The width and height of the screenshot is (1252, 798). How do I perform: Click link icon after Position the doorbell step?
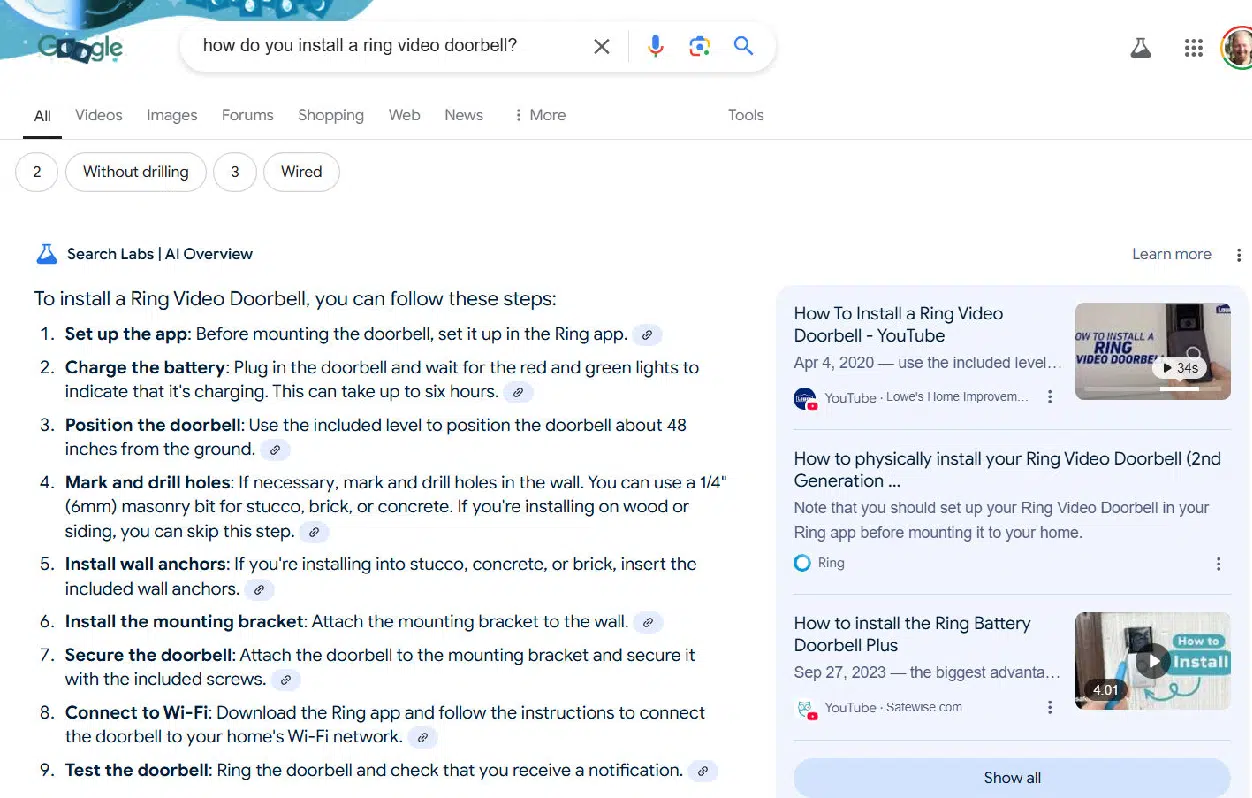(275, 450)
